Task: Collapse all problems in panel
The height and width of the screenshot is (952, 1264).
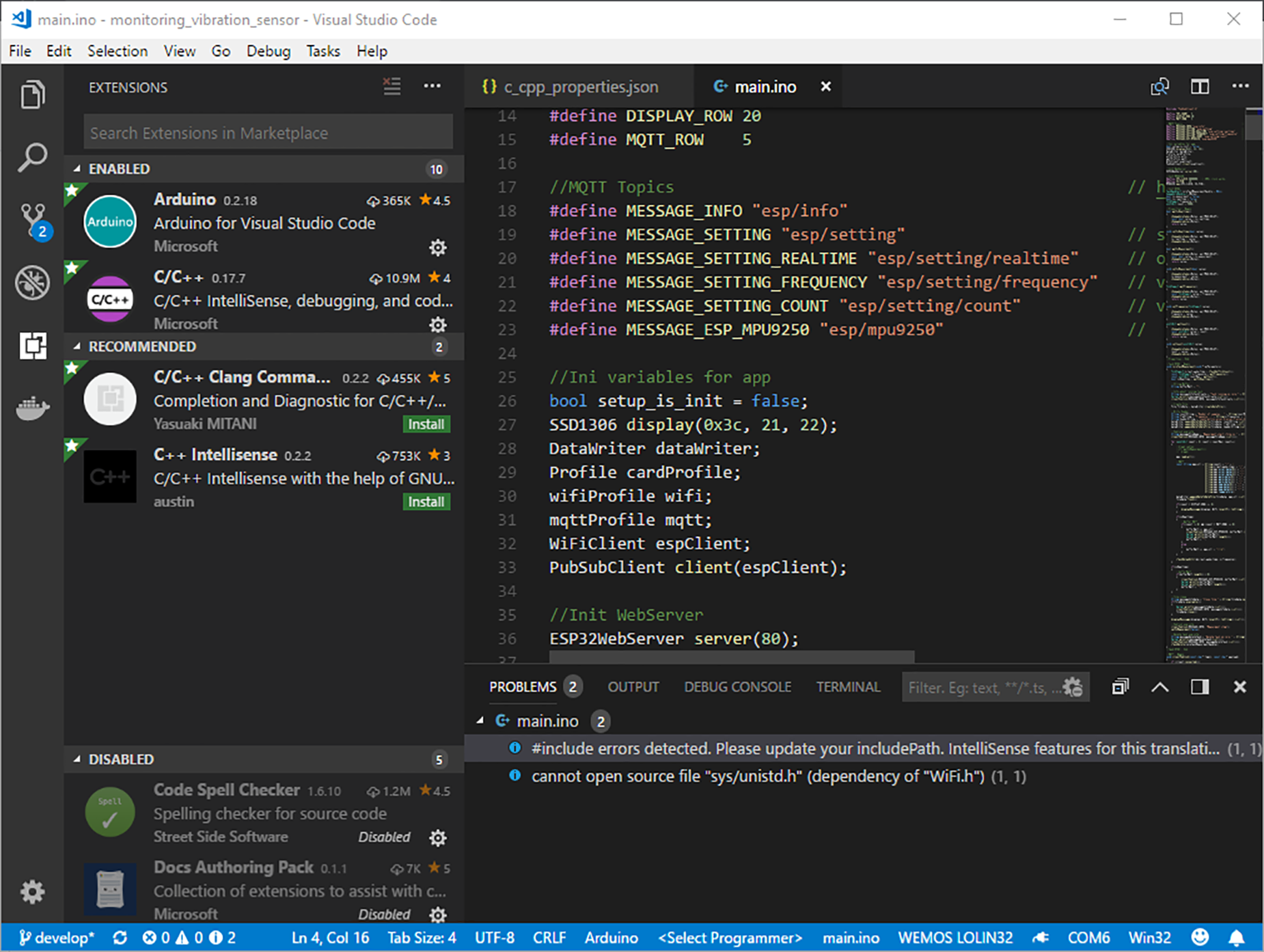Action: [1120, 686]
